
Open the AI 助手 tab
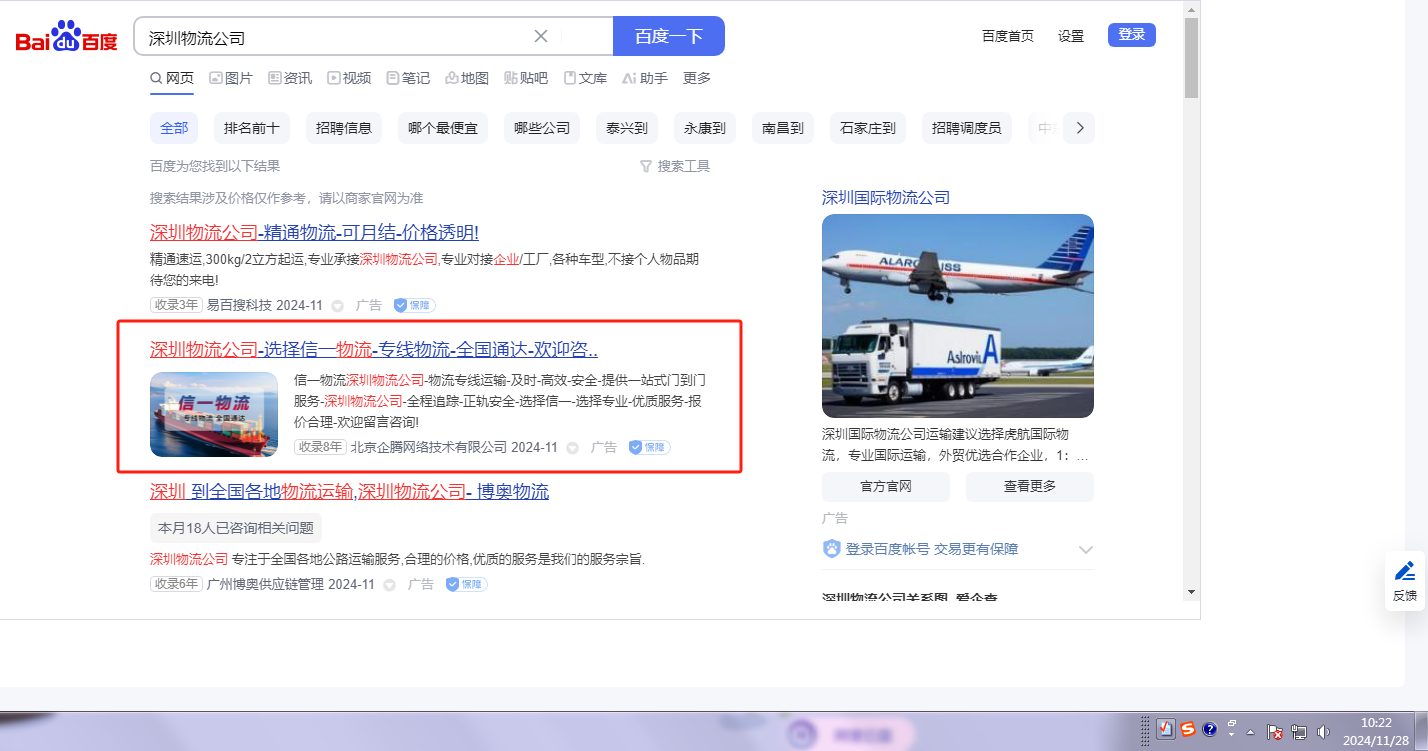click(645, 78)
